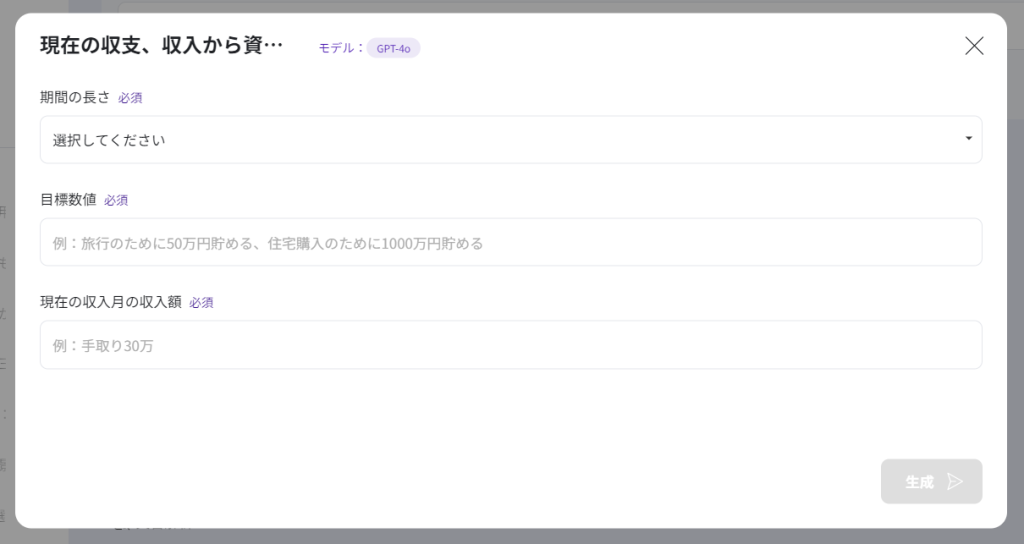The height and width of the screenshot is (544, 1024).
Task: Click the dialog title 現在の収支、収入から資…
Action: (161, 46)
